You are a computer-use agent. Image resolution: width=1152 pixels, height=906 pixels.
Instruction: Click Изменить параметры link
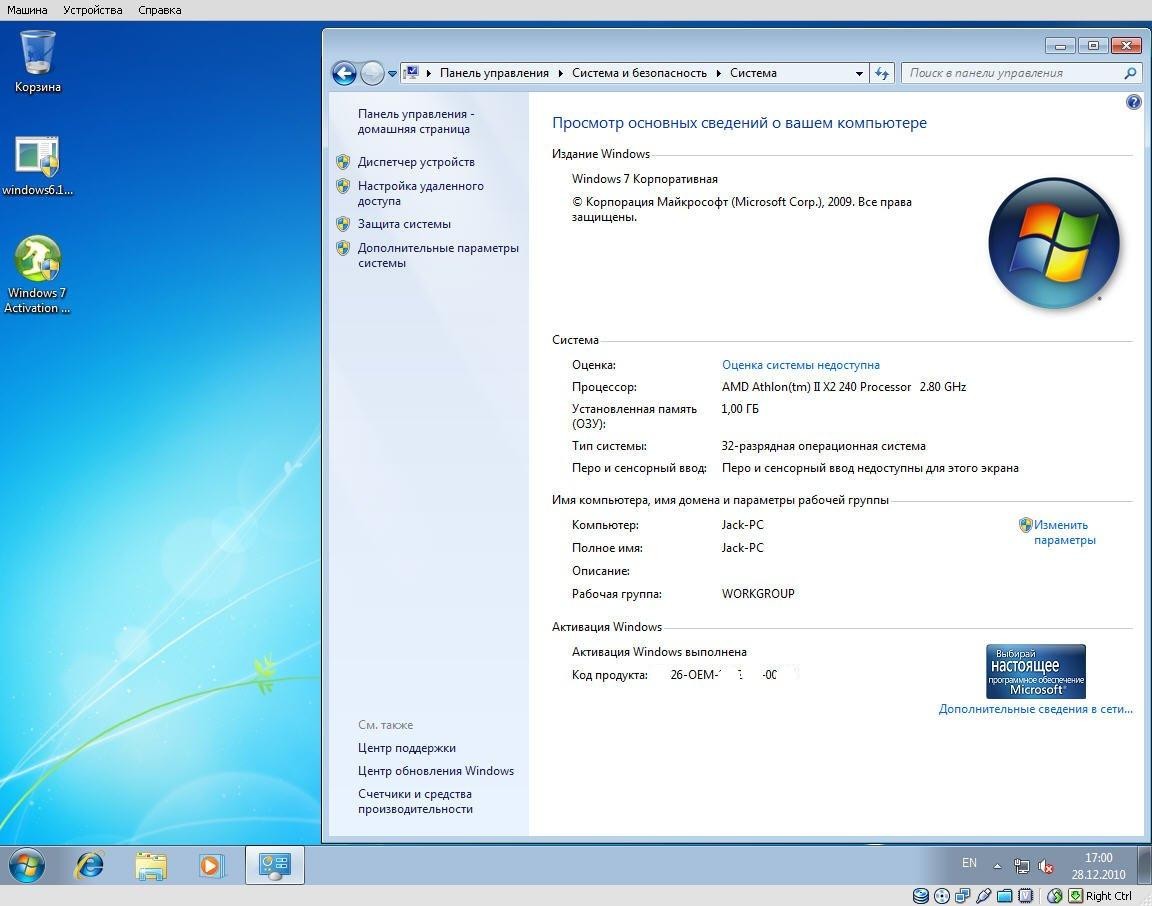[x=1065, y=533]
